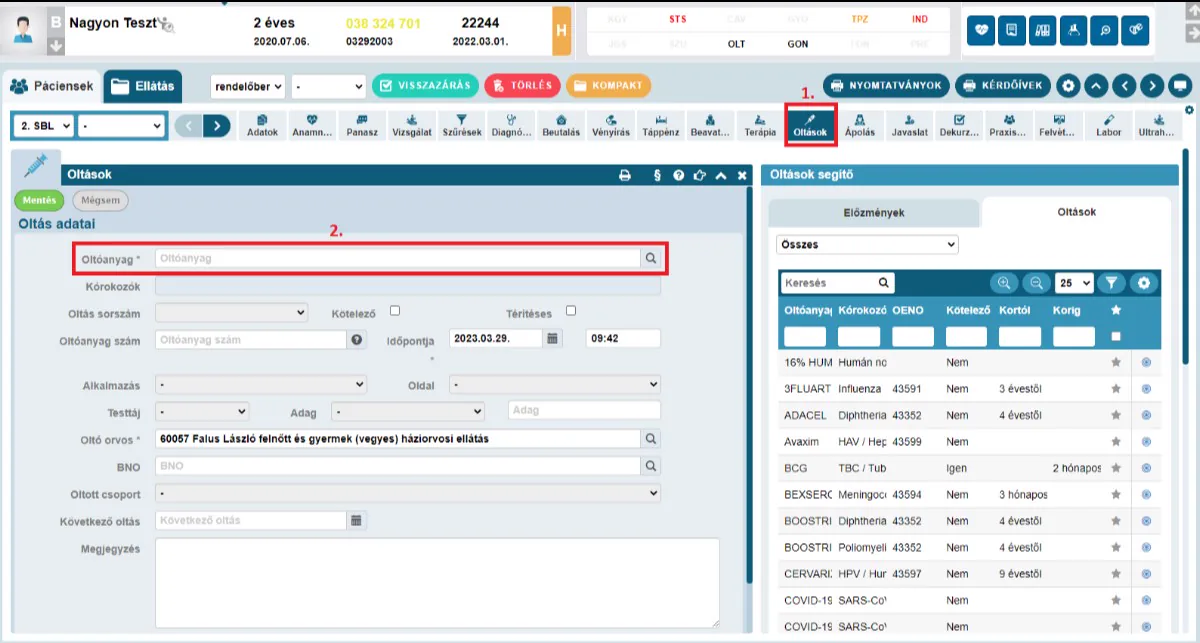Zoom in the vaccine table
This screenshot has height=643, width=1200.
(x=1004, y=283)
